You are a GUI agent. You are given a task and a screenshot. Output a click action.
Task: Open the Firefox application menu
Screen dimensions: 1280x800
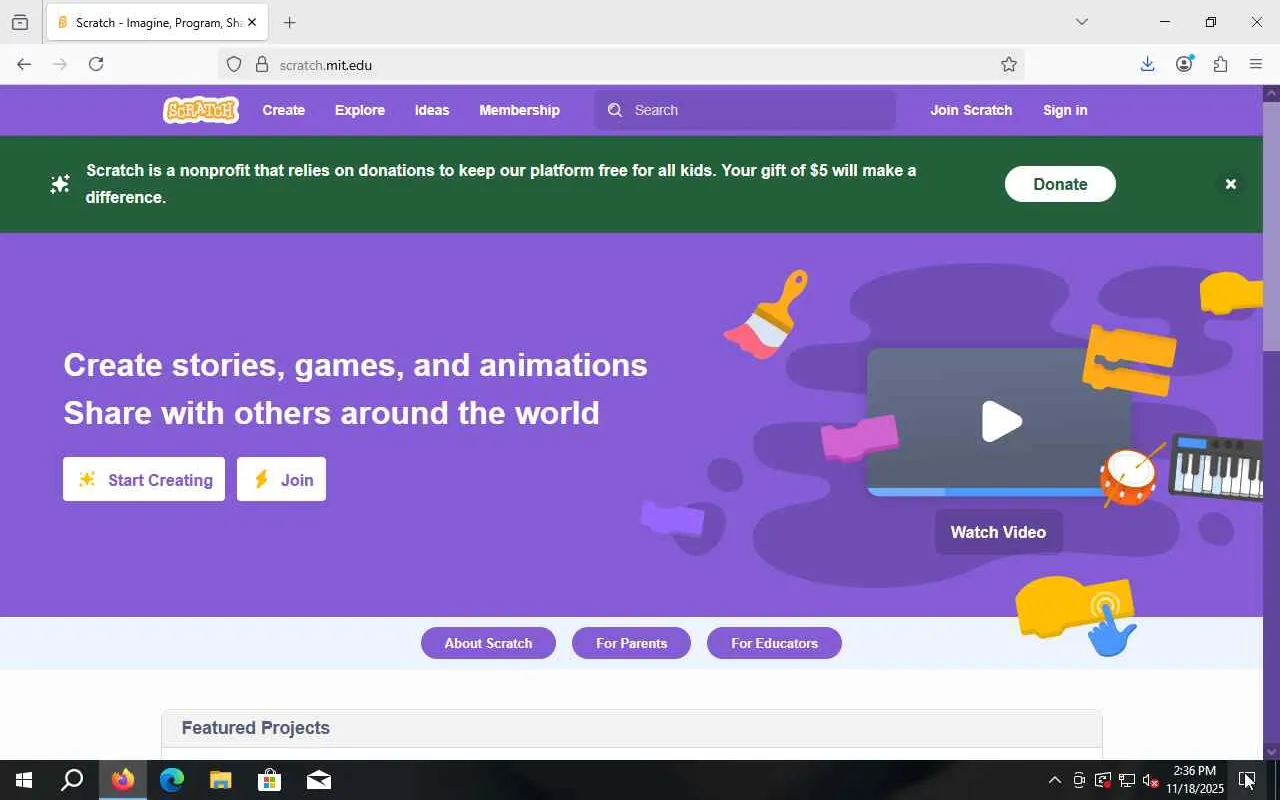(x=1256, y=64)
